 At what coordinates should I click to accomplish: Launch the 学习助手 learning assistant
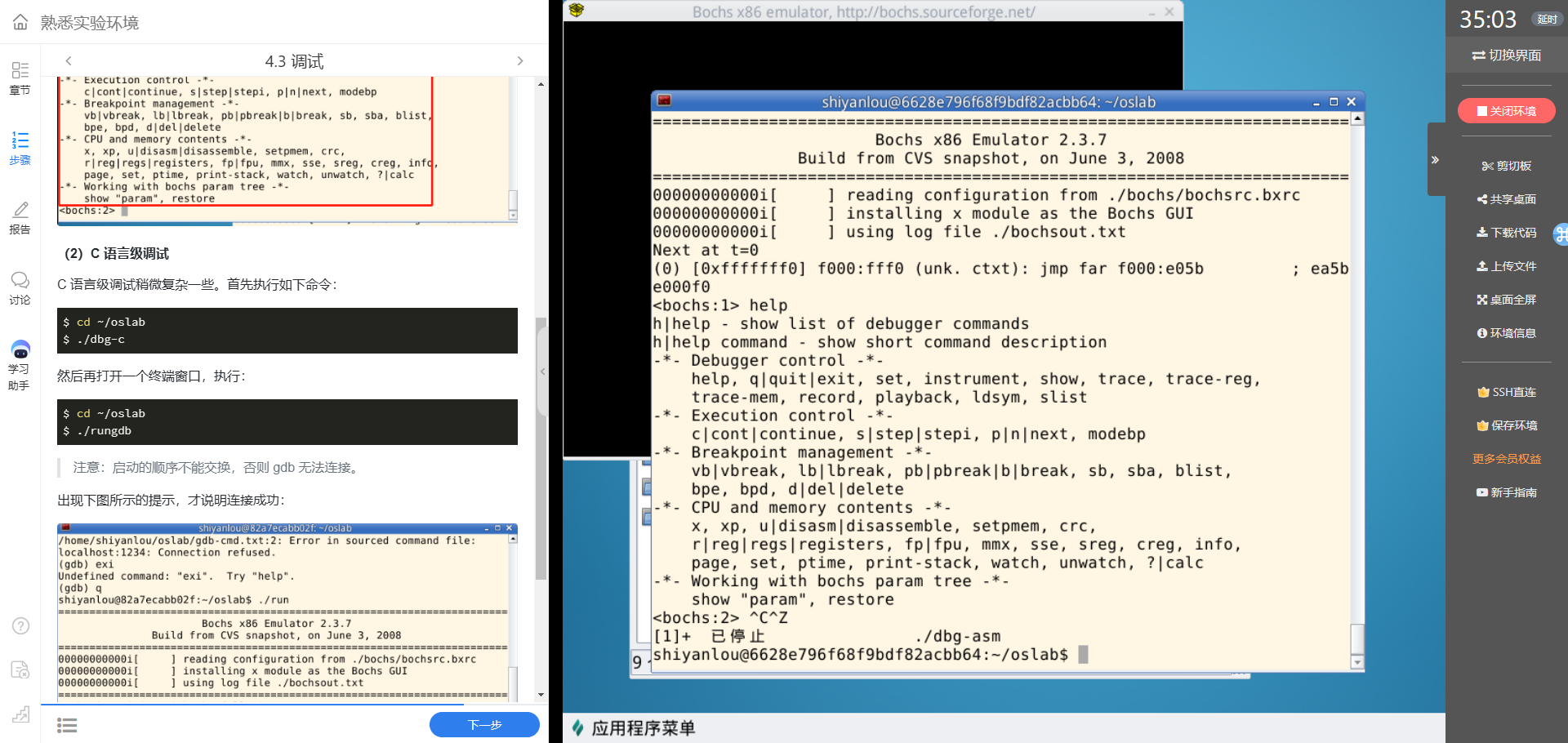[20, 365]
